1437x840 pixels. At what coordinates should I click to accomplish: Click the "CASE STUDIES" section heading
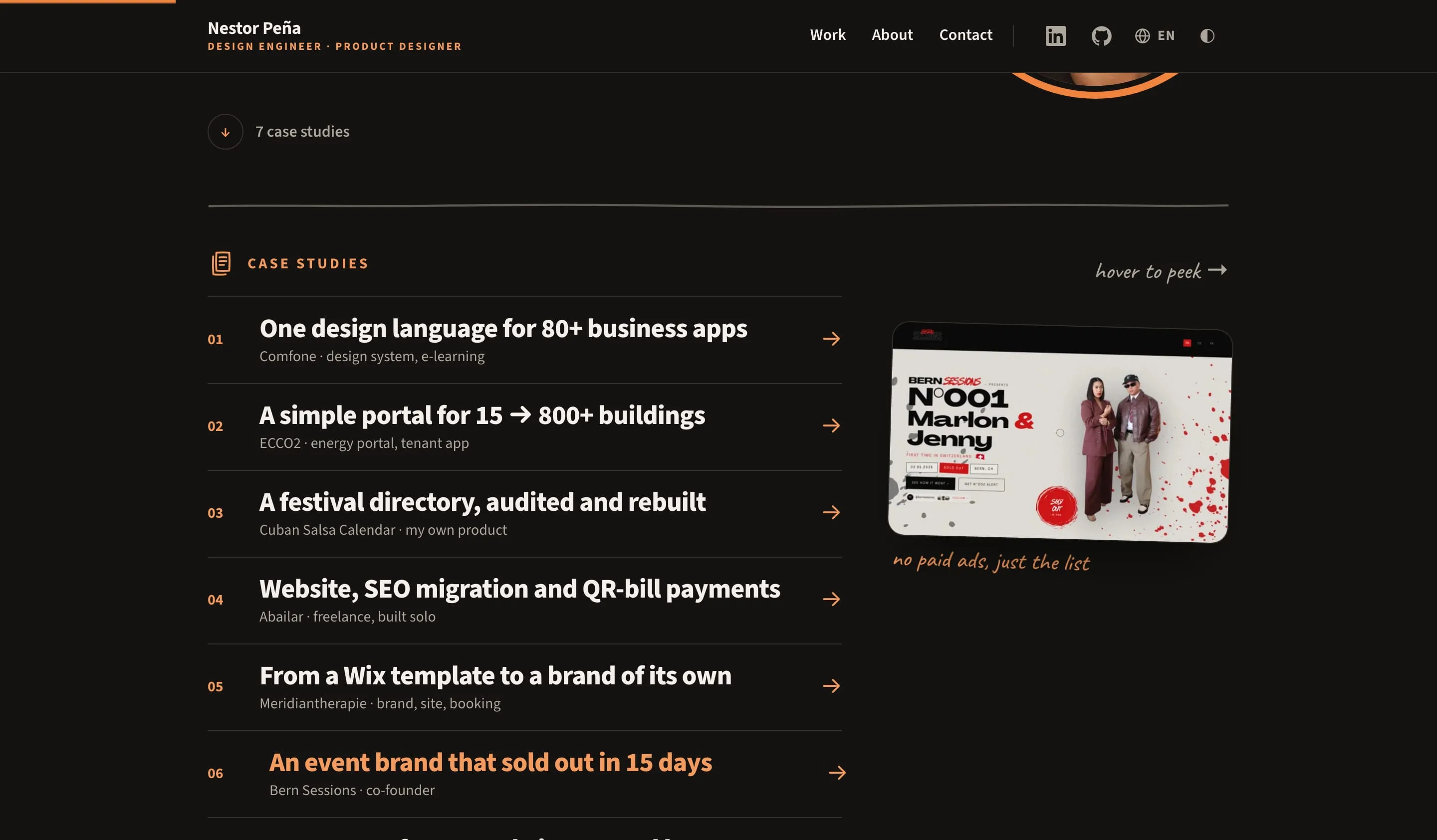tap(308, 263)
